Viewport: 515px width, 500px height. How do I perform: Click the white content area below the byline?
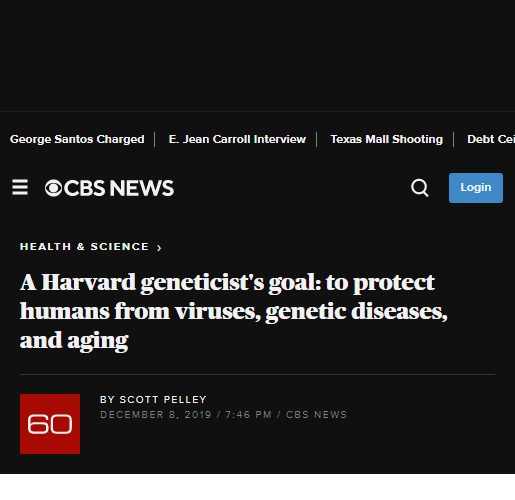coord(257,487)
